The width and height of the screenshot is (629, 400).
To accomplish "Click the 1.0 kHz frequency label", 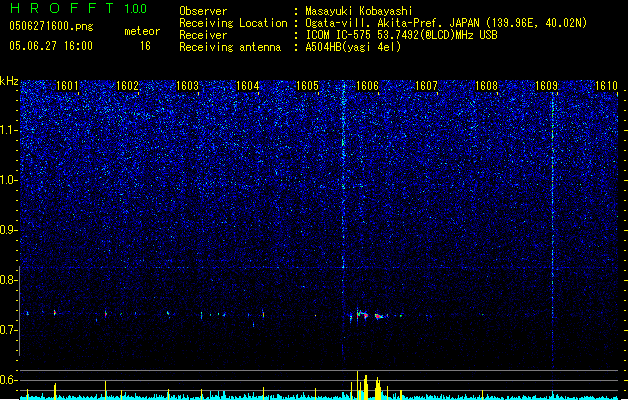I will pyautogui.click(x=9, y=181).
